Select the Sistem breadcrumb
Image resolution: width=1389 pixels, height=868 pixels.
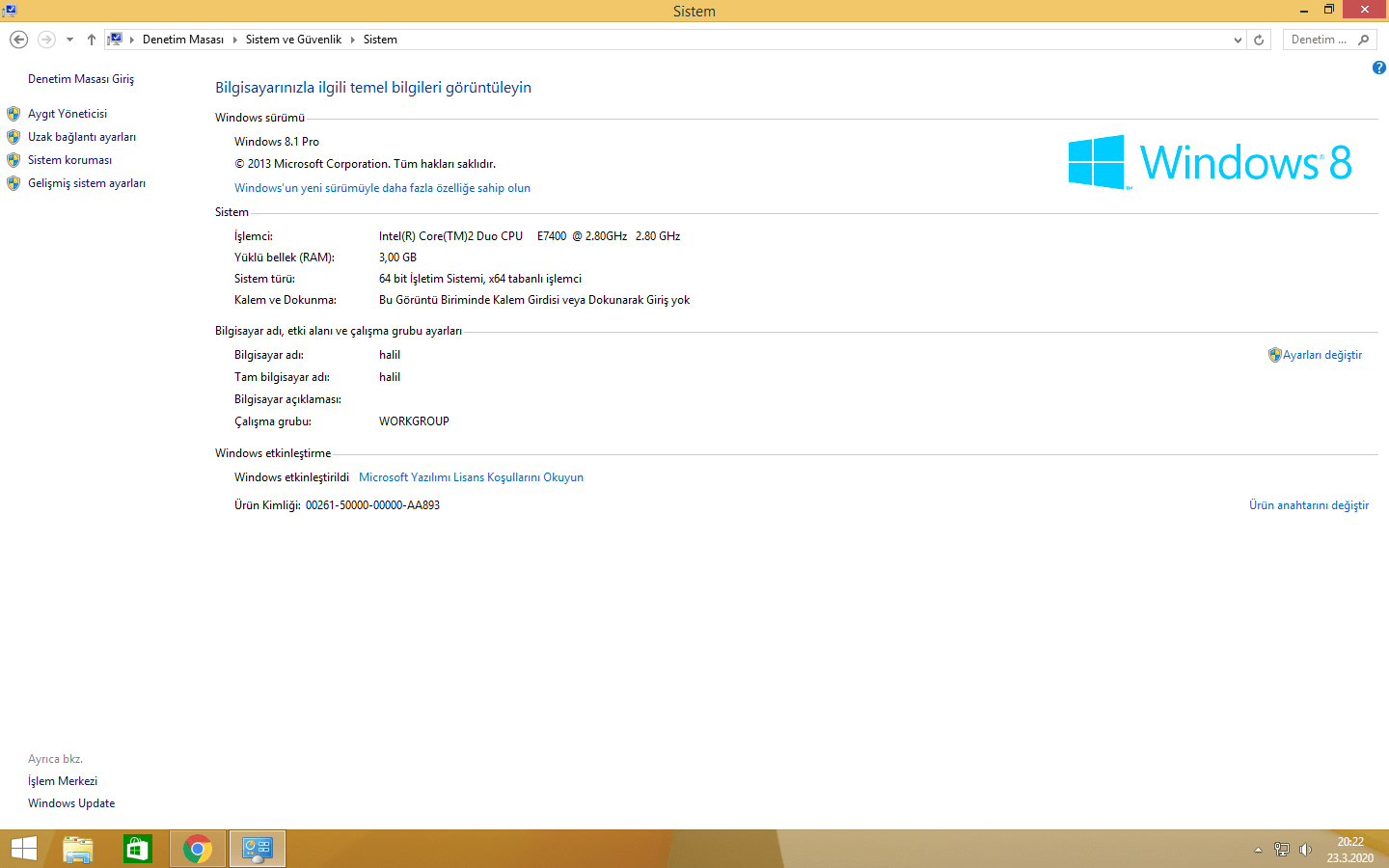[x=380, y=40]
